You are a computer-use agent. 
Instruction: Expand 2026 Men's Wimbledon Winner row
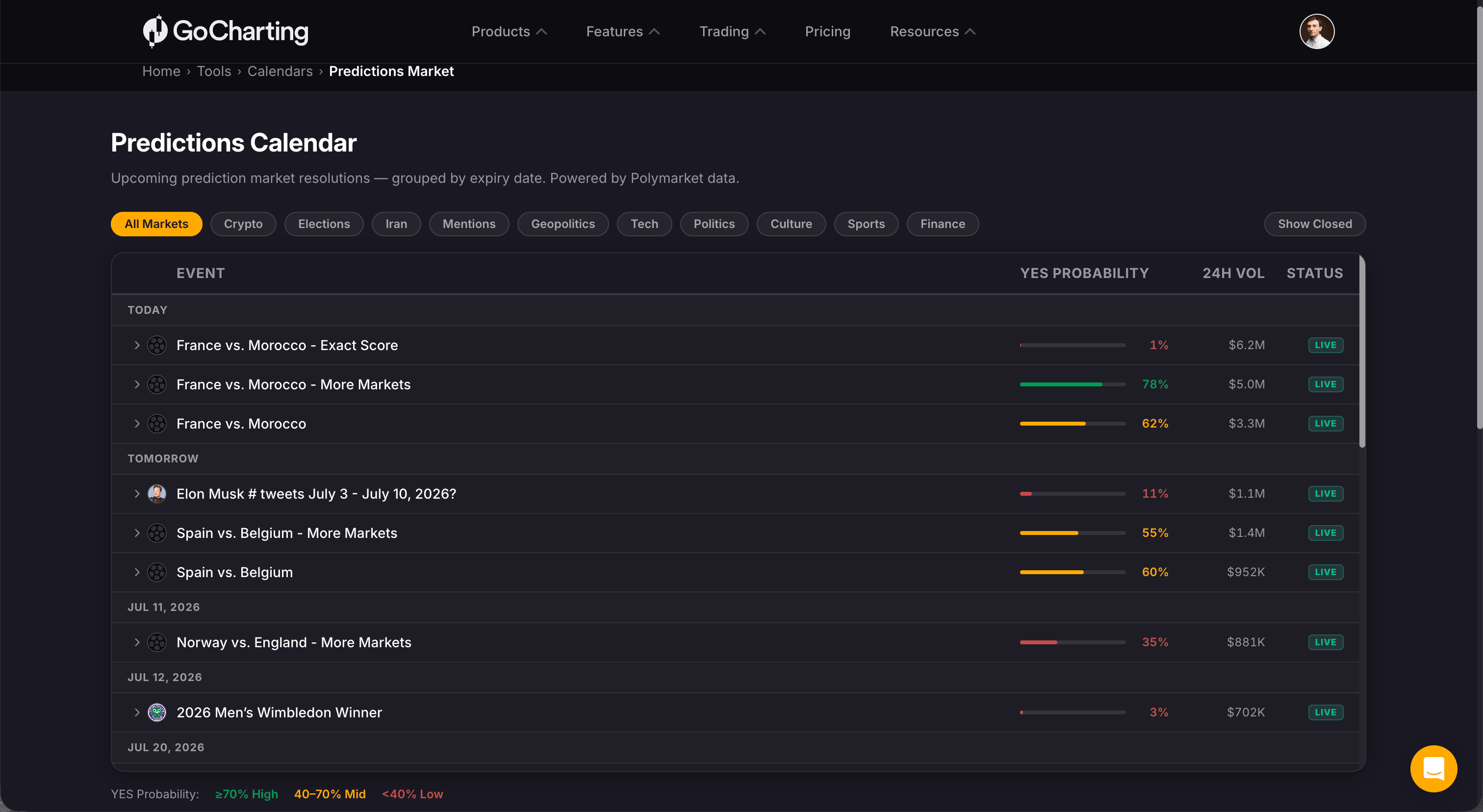pos(136,712)
